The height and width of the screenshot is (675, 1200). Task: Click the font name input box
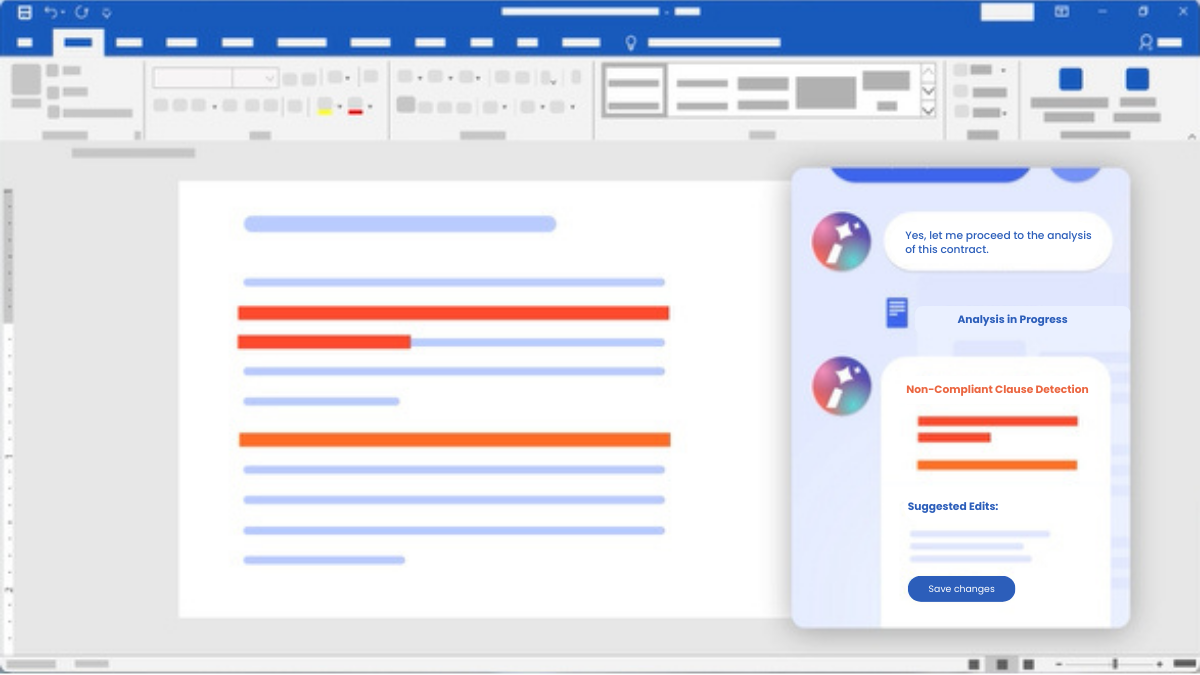193,78
